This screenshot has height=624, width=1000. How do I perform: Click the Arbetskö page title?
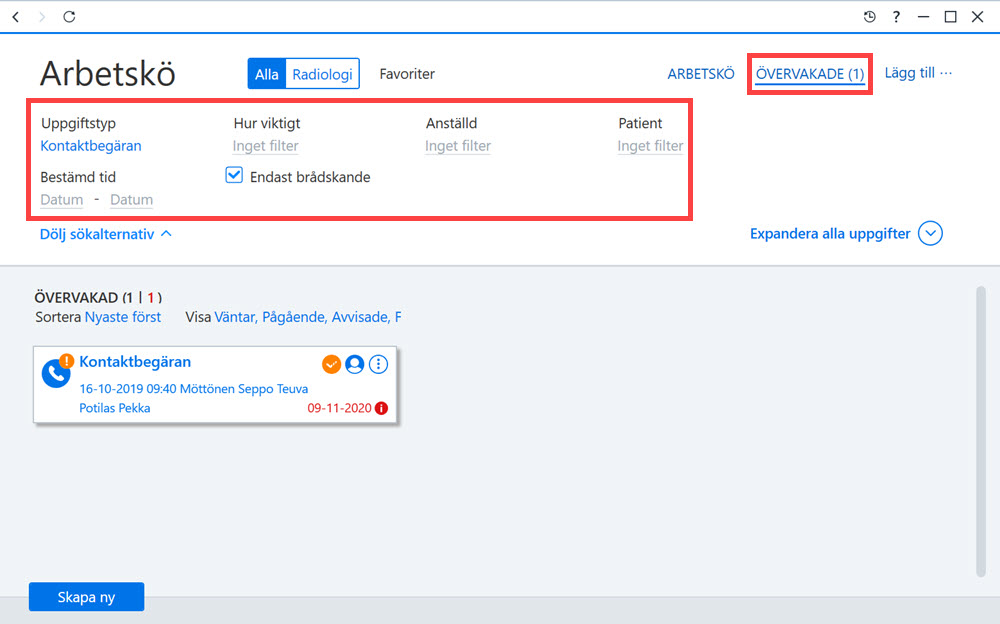(108, 74)
